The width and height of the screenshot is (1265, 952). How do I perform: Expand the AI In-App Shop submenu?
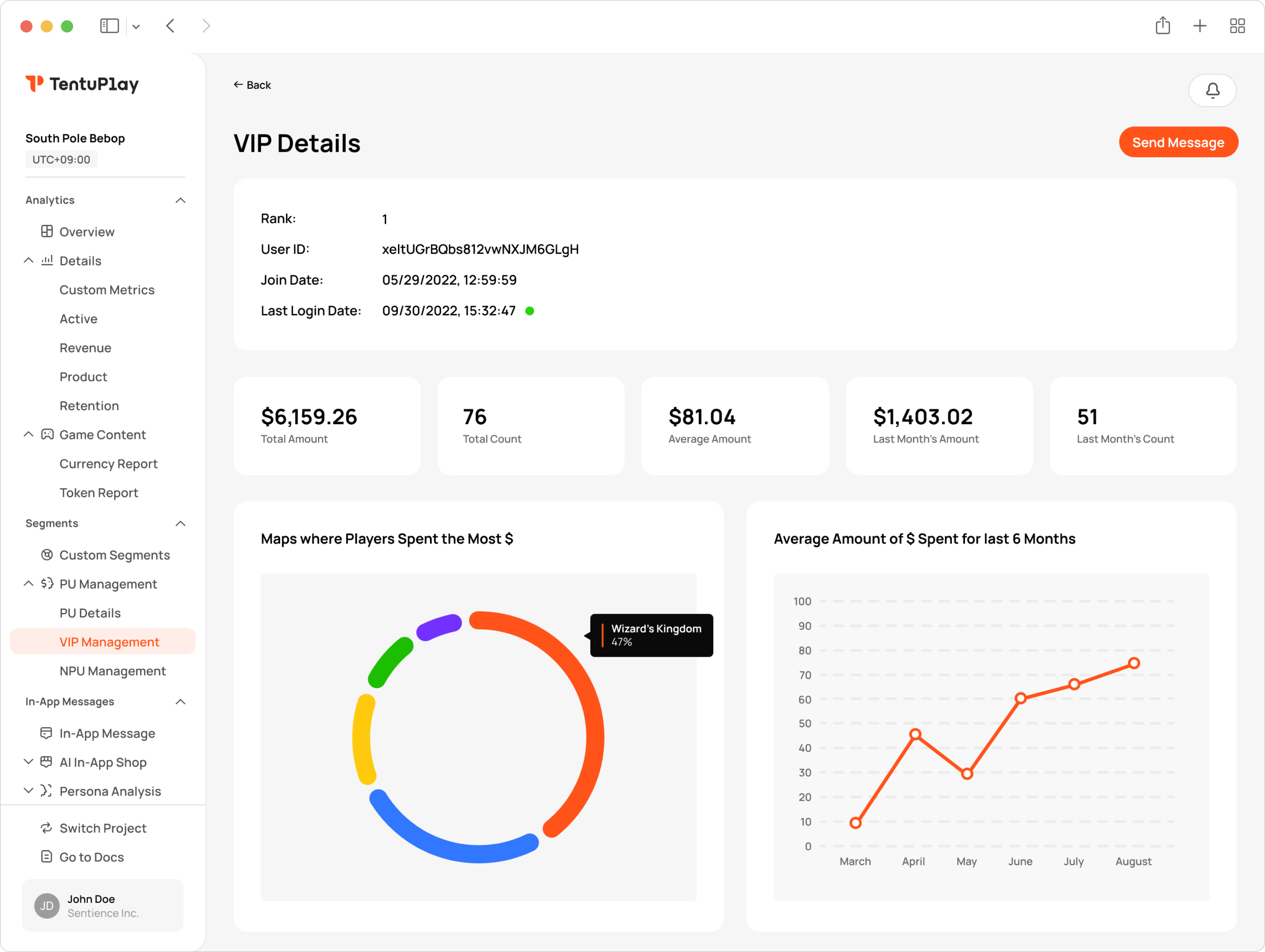28,762
